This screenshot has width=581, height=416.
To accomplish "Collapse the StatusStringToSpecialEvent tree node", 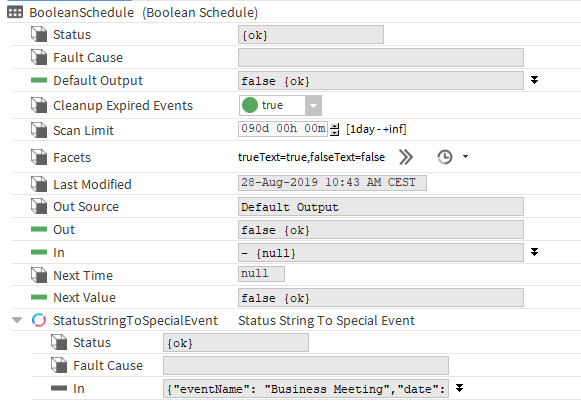I will click(x=17, y=320).
